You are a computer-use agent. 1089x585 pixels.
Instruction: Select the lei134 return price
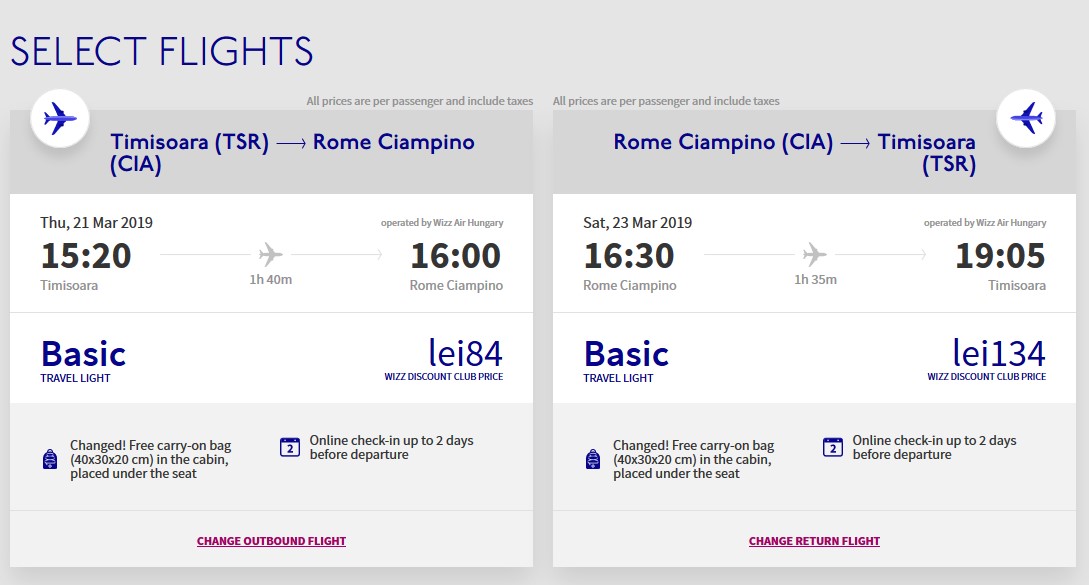pos(998,353)
